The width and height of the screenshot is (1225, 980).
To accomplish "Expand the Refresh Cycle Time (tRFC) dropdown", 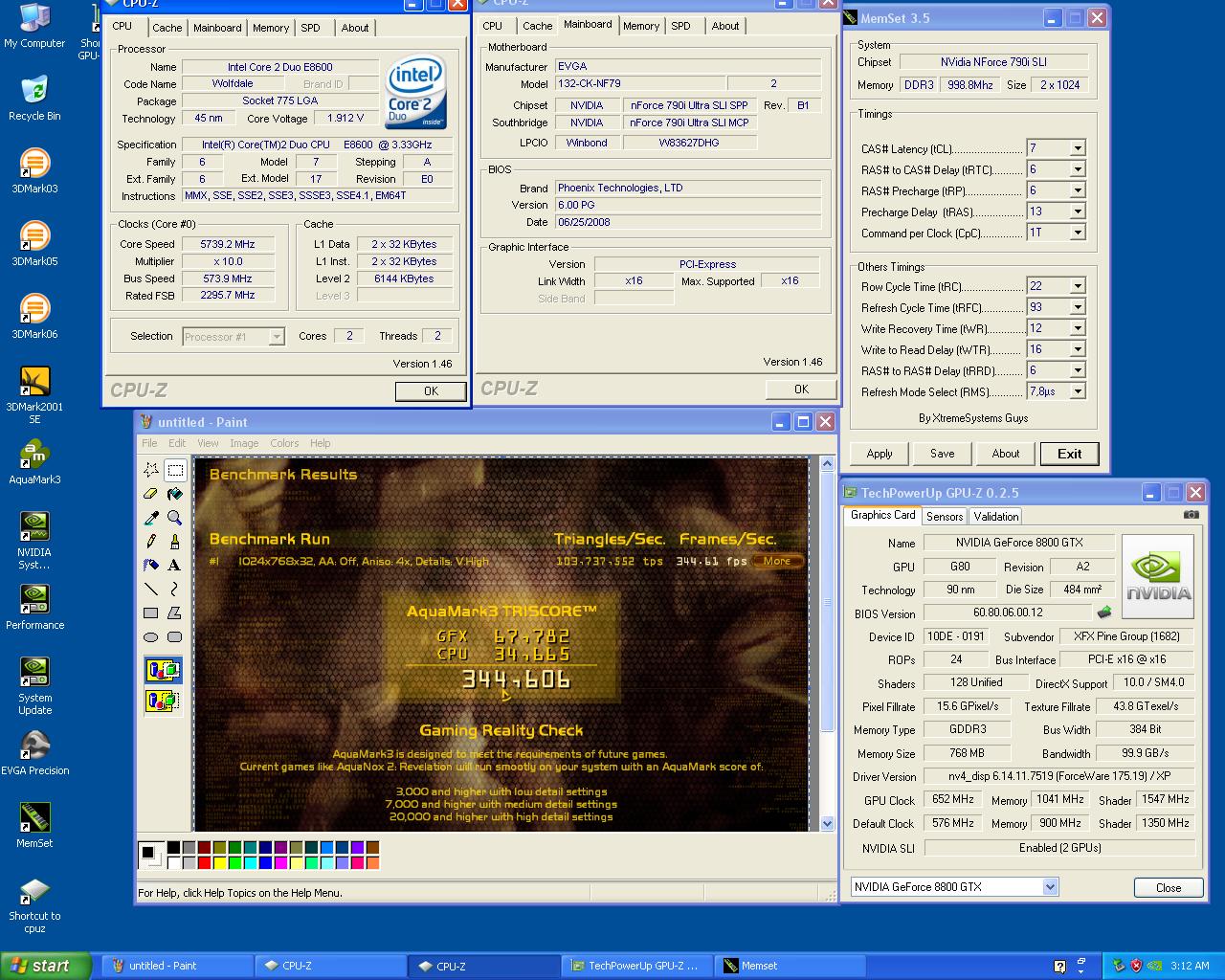I will click(x=1078, y=307).
